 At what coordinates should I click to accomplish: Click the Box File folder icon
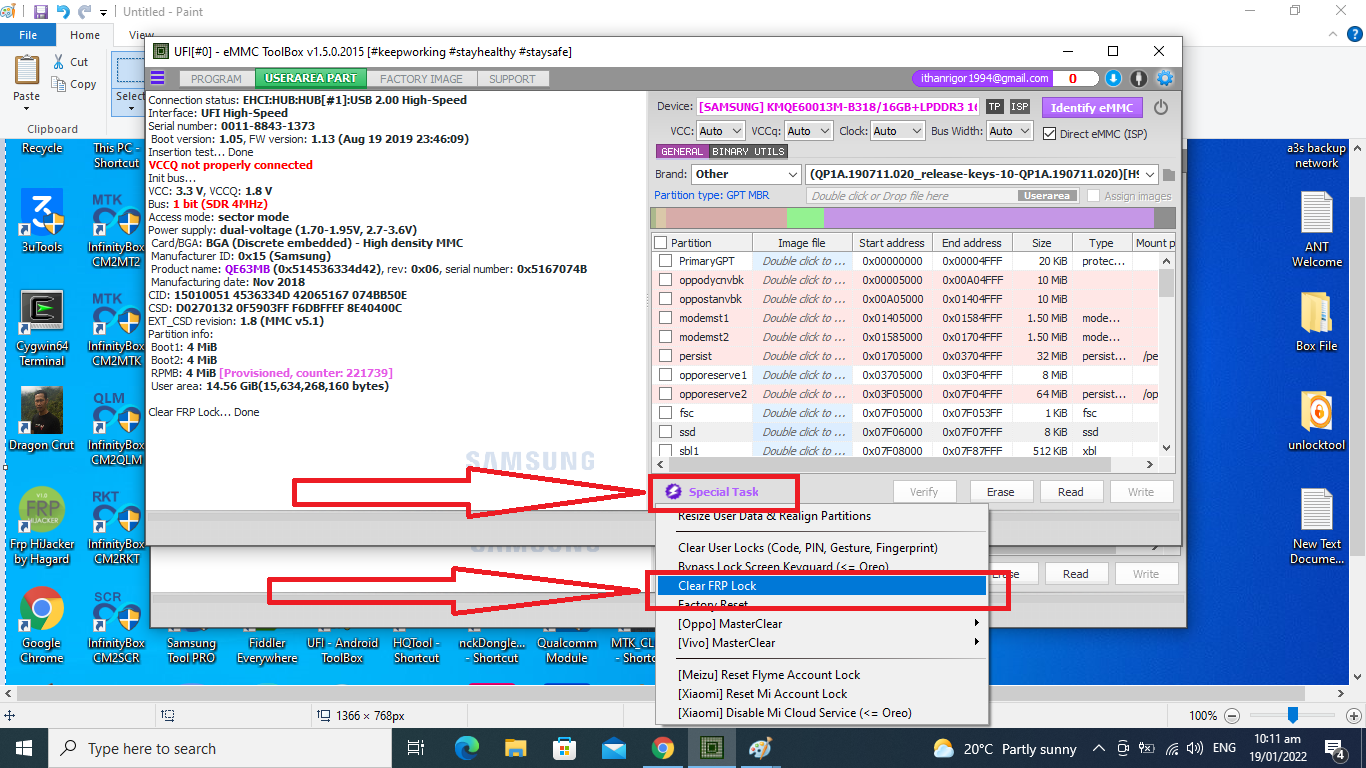tap(1317, 320)
